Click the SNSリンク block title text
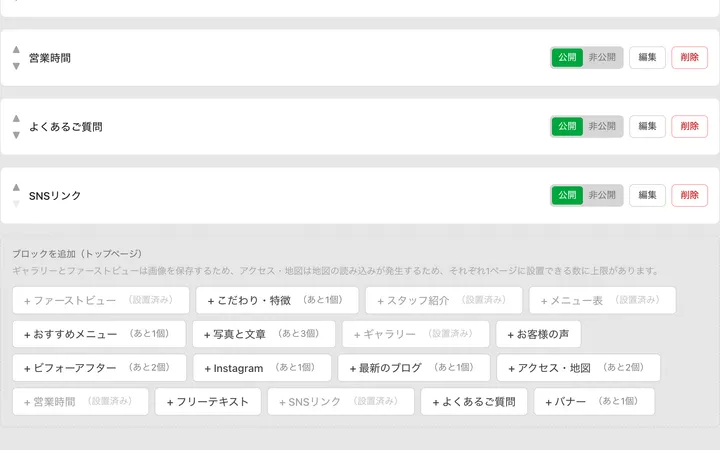This screenshot has height=450, width=720. [x=55, y=196]
